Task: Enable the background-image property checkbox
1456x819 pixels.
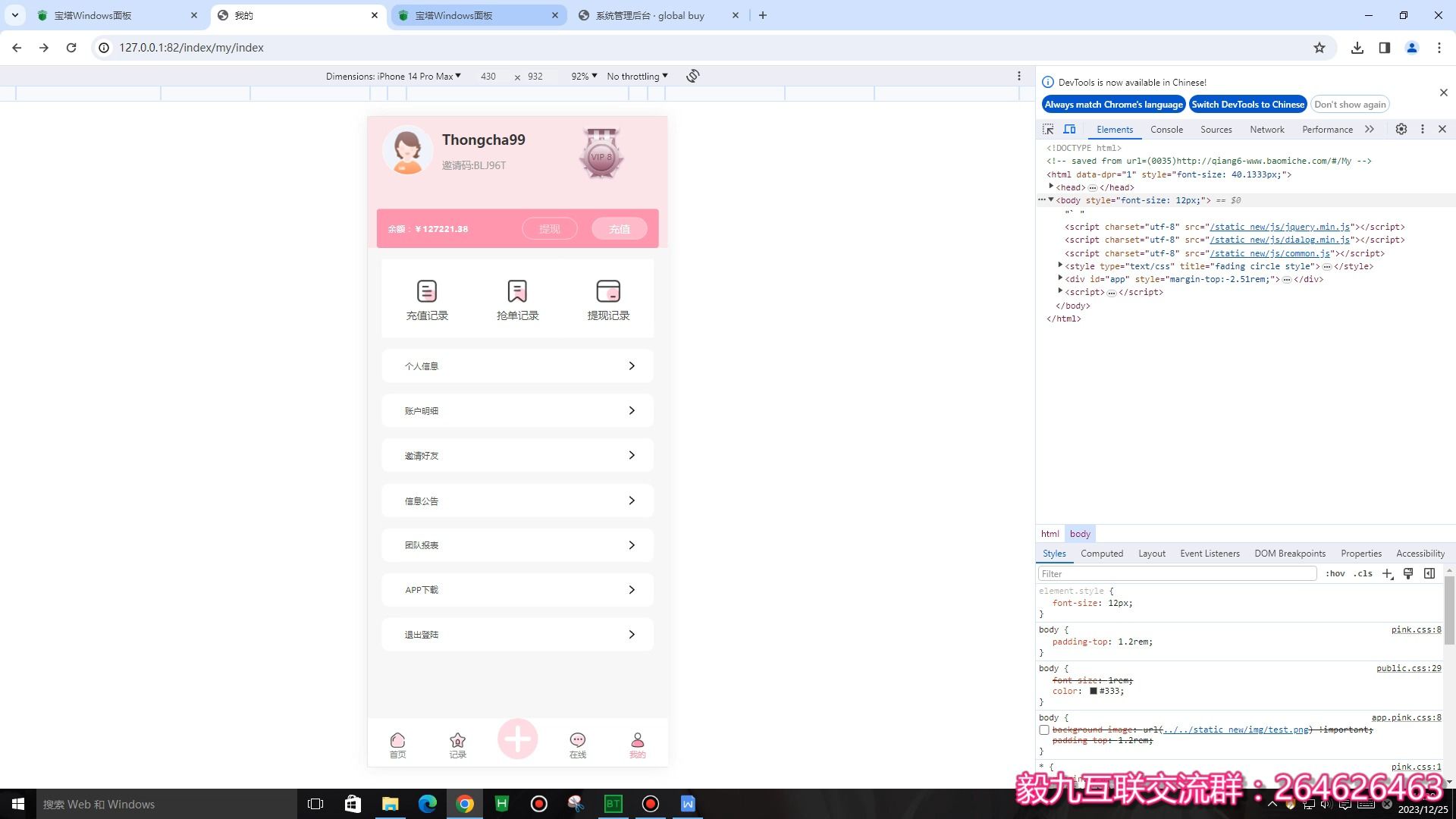Action: click(1044, 730)
